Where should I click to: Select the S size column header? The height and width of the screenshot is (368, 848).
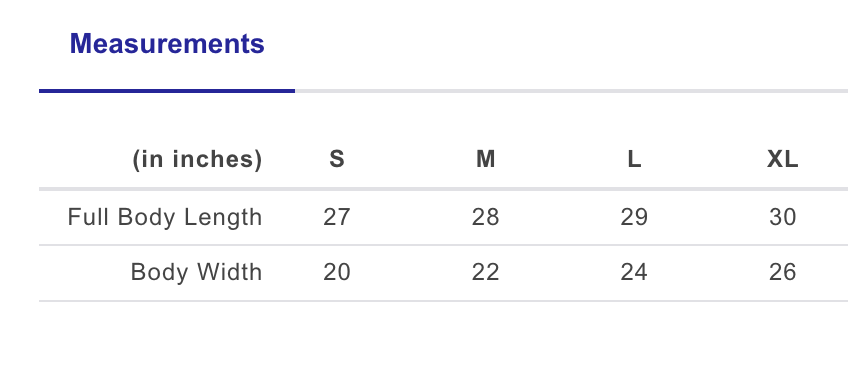coord(337,159)
